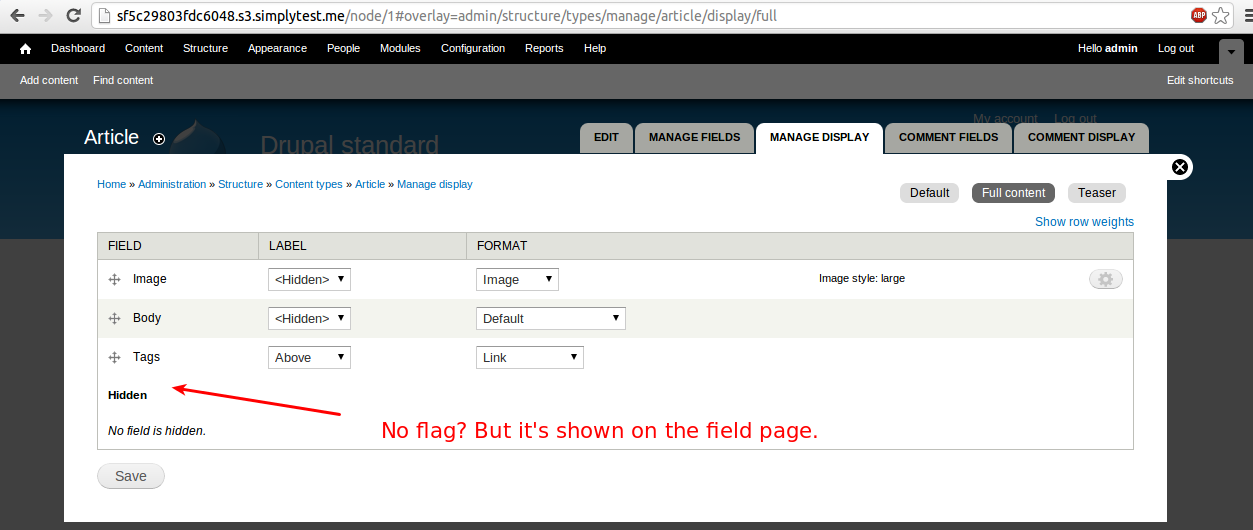The width and height of the screenshot is (1253, 530).
Task: Click the FIELD column header
Action: 125,246
